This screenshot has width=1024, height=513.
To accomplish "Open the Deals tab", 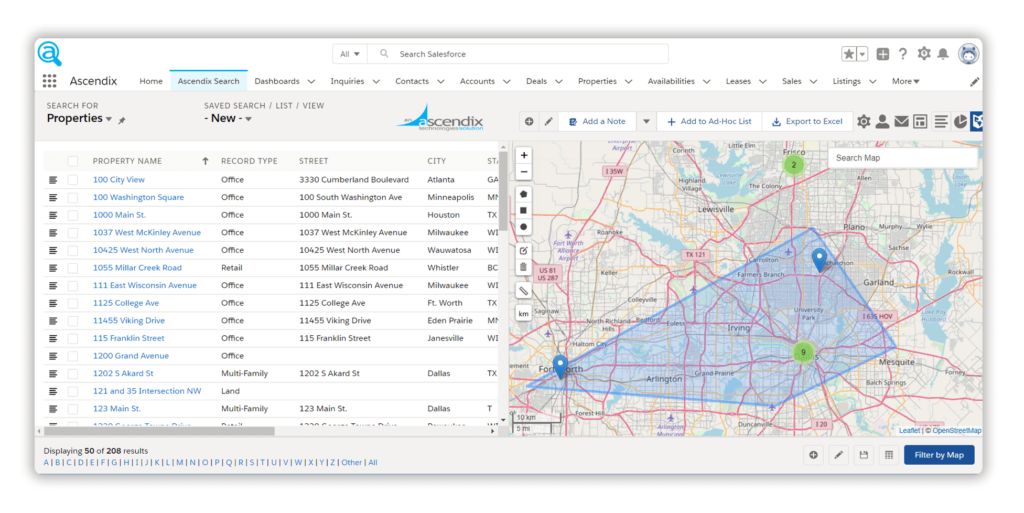I will [536, 82].
